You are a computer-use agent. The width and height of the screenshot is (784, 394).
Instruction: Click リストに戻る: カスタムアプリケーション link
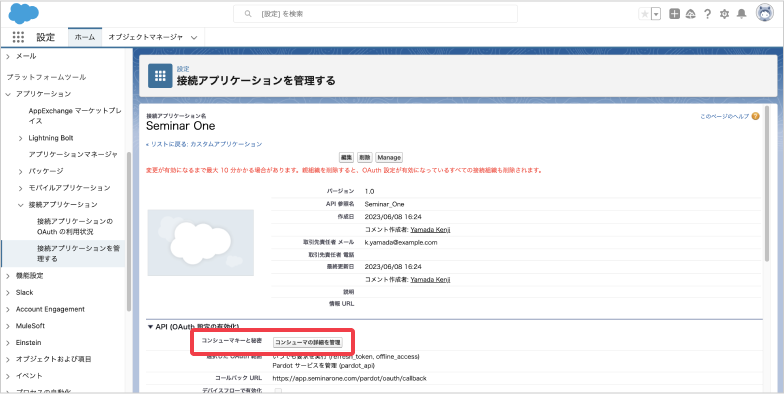click(x=204, y=144)
